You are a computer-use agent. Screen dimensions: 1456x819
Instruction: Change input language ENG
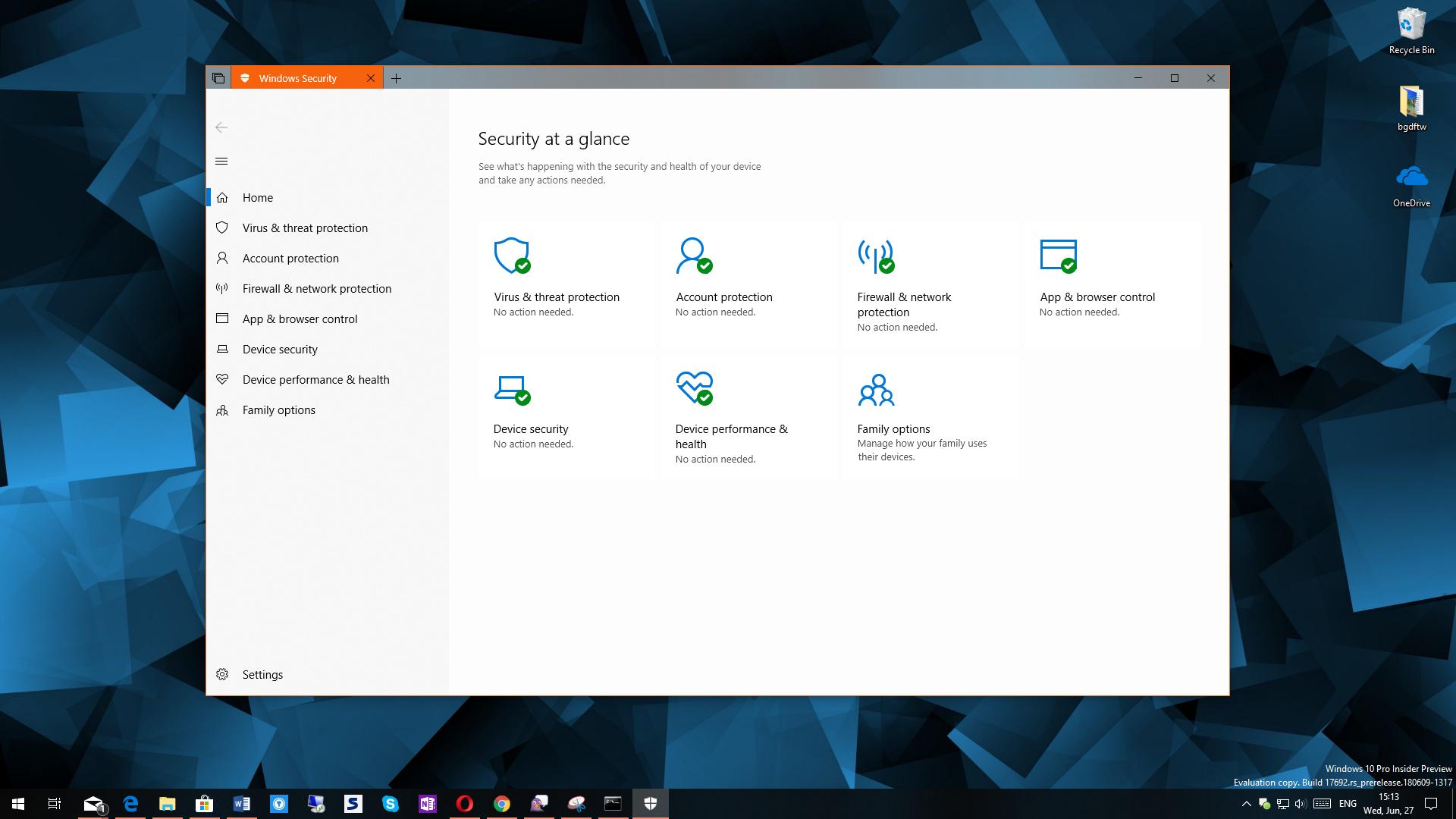pyautogui.click(x=1348, y=804)
